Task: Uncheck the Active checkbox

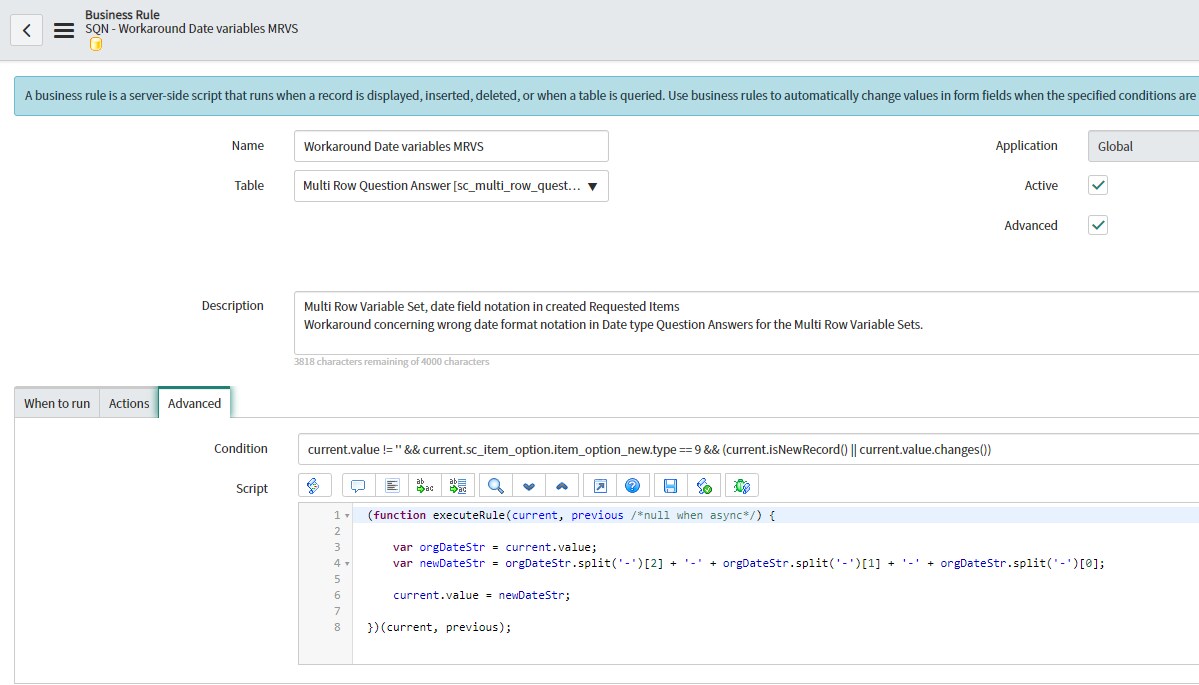Action: 1097,185
